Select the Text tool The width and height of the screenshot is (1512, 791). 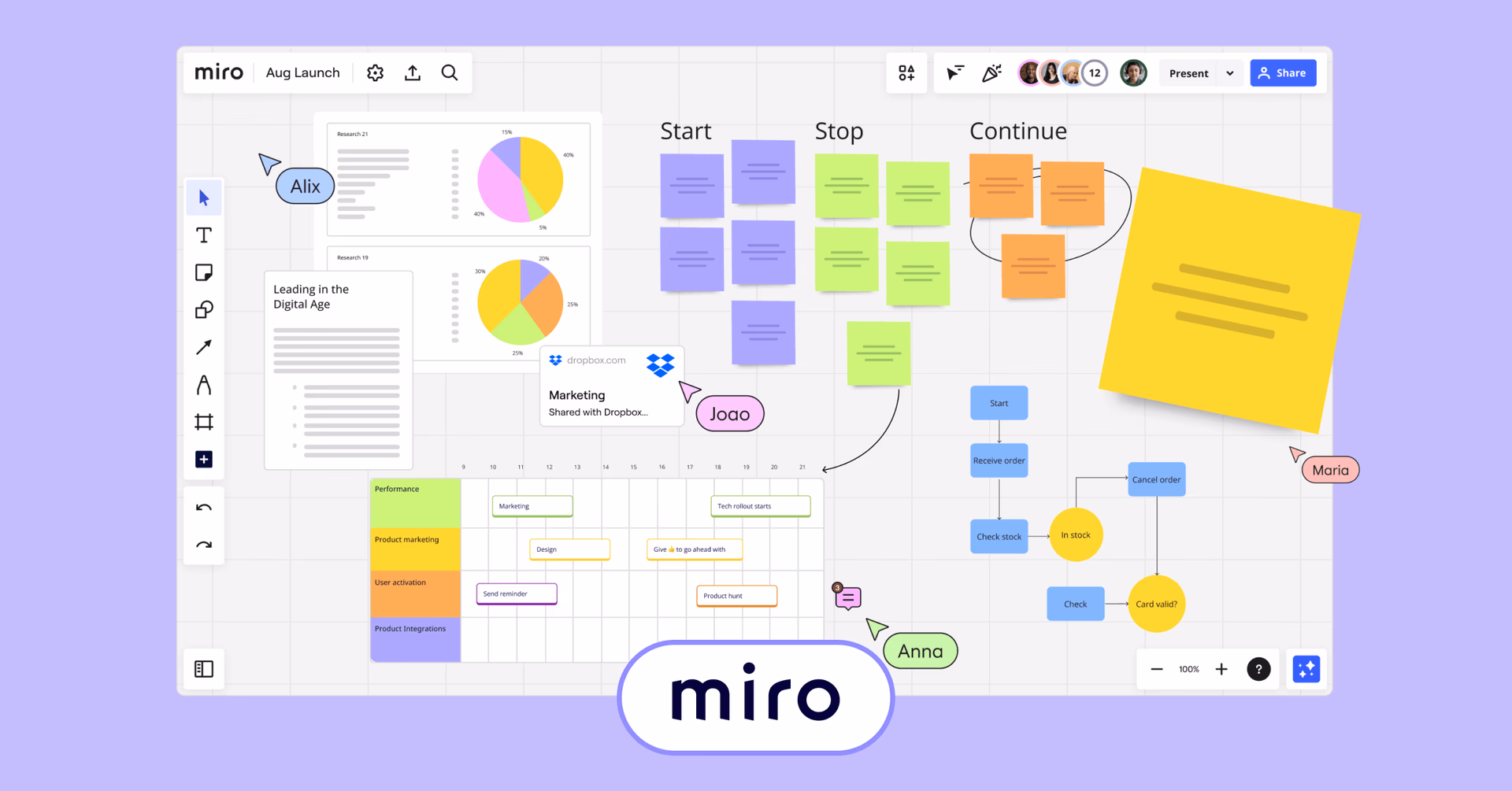(204, 235)
